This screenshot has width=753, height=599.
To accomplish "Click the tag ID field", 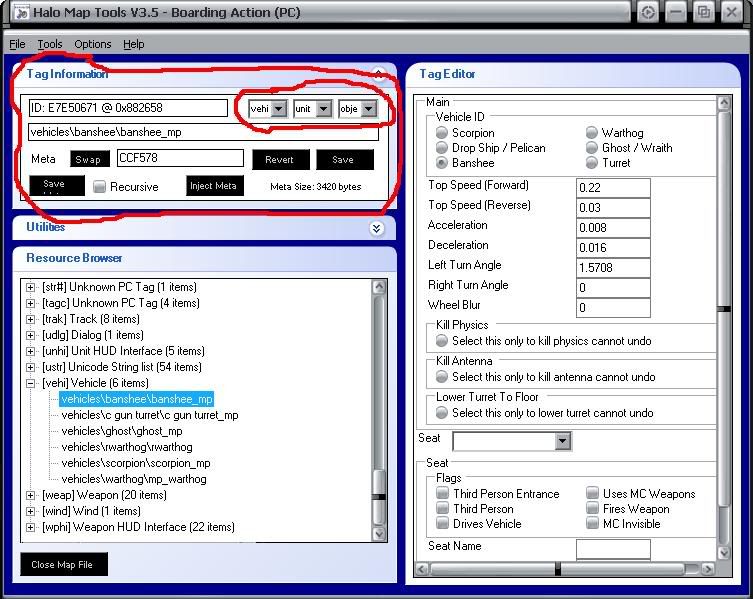I will pyautogui.click(x=128, y=108).
